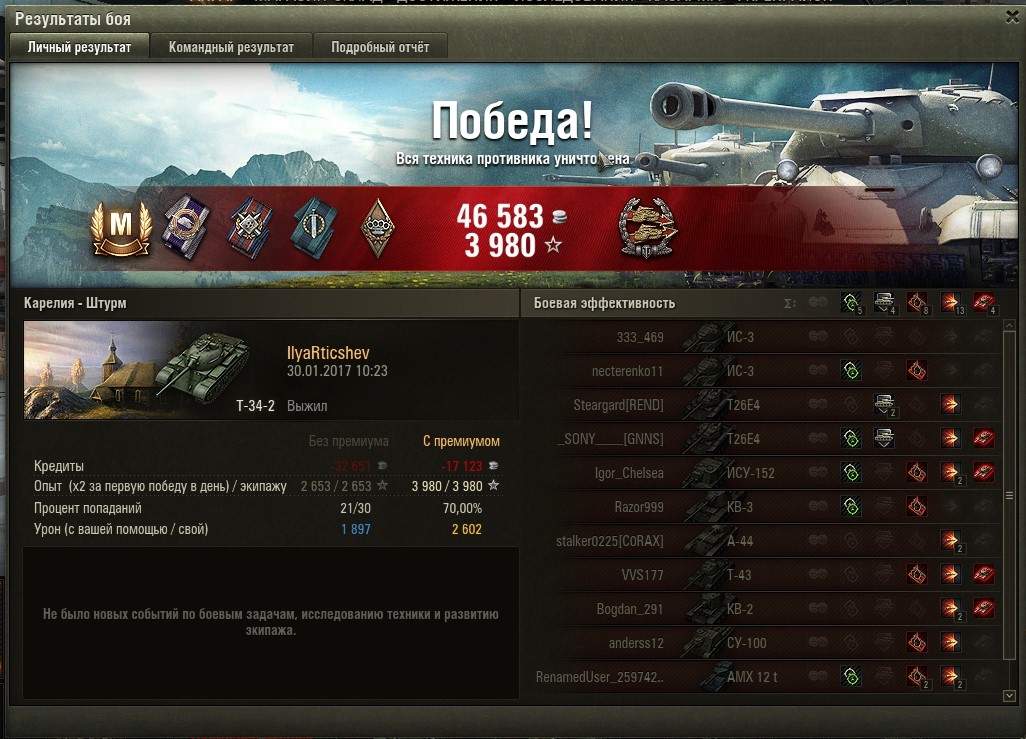Screen dimensions: 1026x739
Task: Click the spotted icon on necterenko11's row
Action: (x=851, y=371)
